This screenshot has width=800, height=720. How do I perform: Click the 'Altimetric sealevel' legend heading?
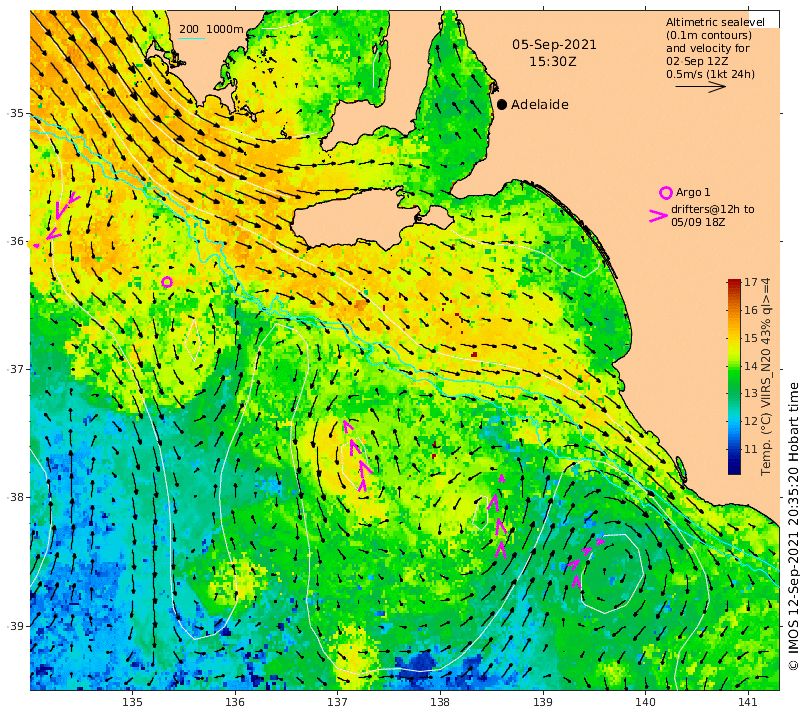[715, 22]
